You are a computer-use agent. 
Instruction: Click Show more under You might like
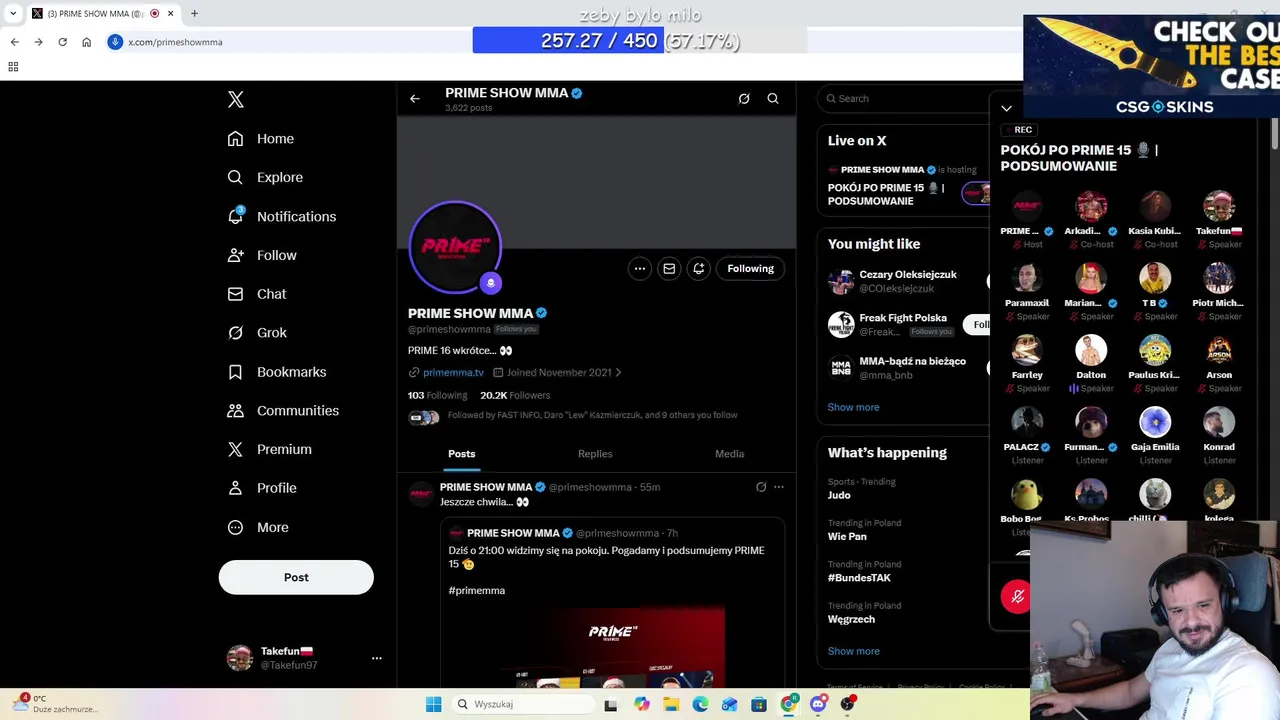[853, 407]
